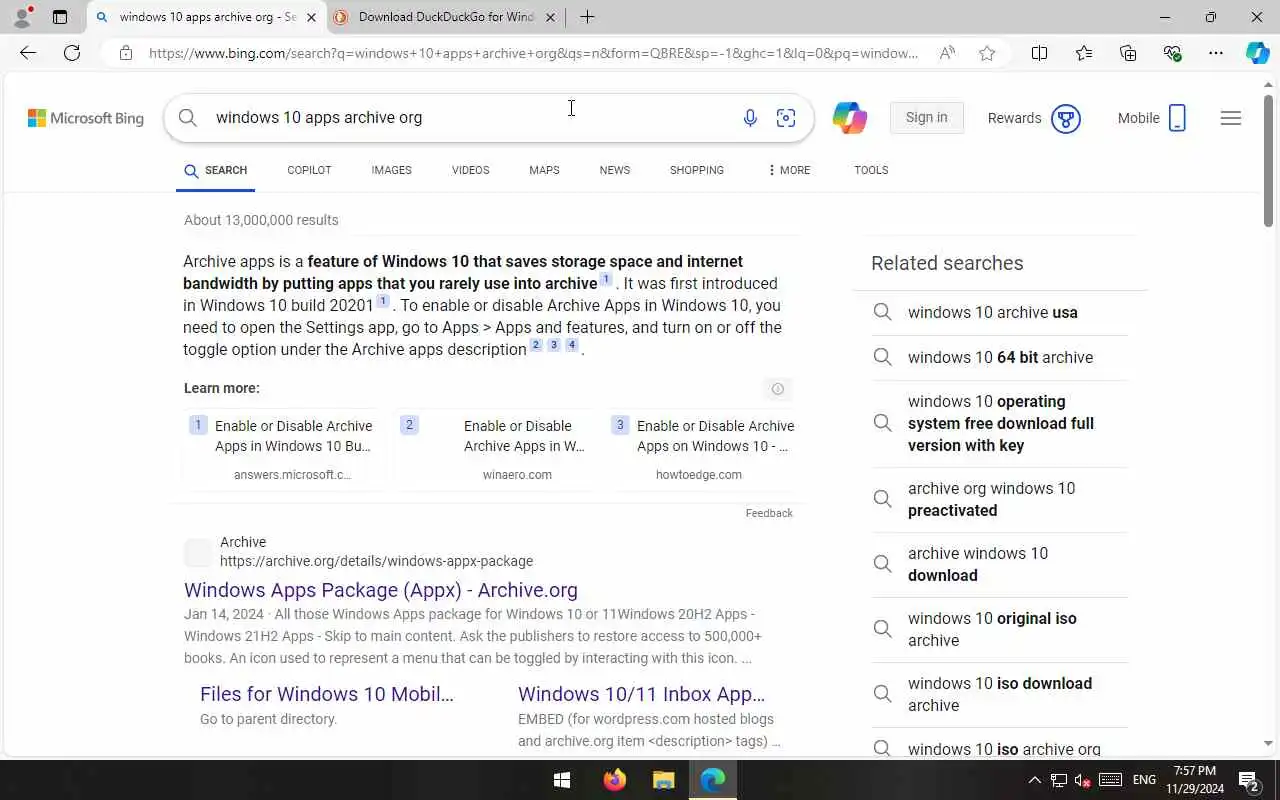The image size is (1280, 800).
Task: Open Copilot sidebar in Edge
Action: pos(1258,53)
